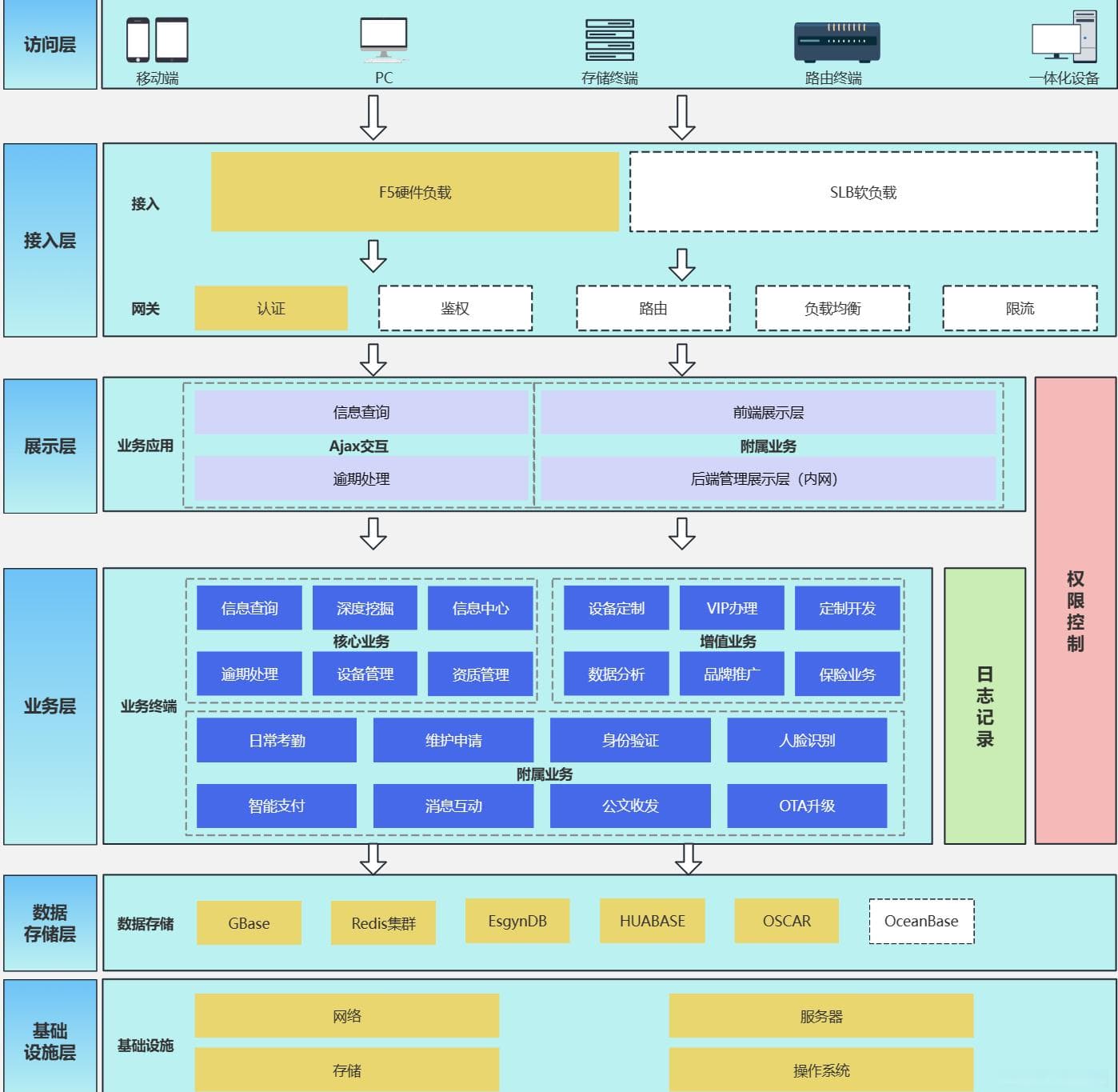
Task: Select the 信息中心 block
Action: pyautogui.click(x=481, y=608)
